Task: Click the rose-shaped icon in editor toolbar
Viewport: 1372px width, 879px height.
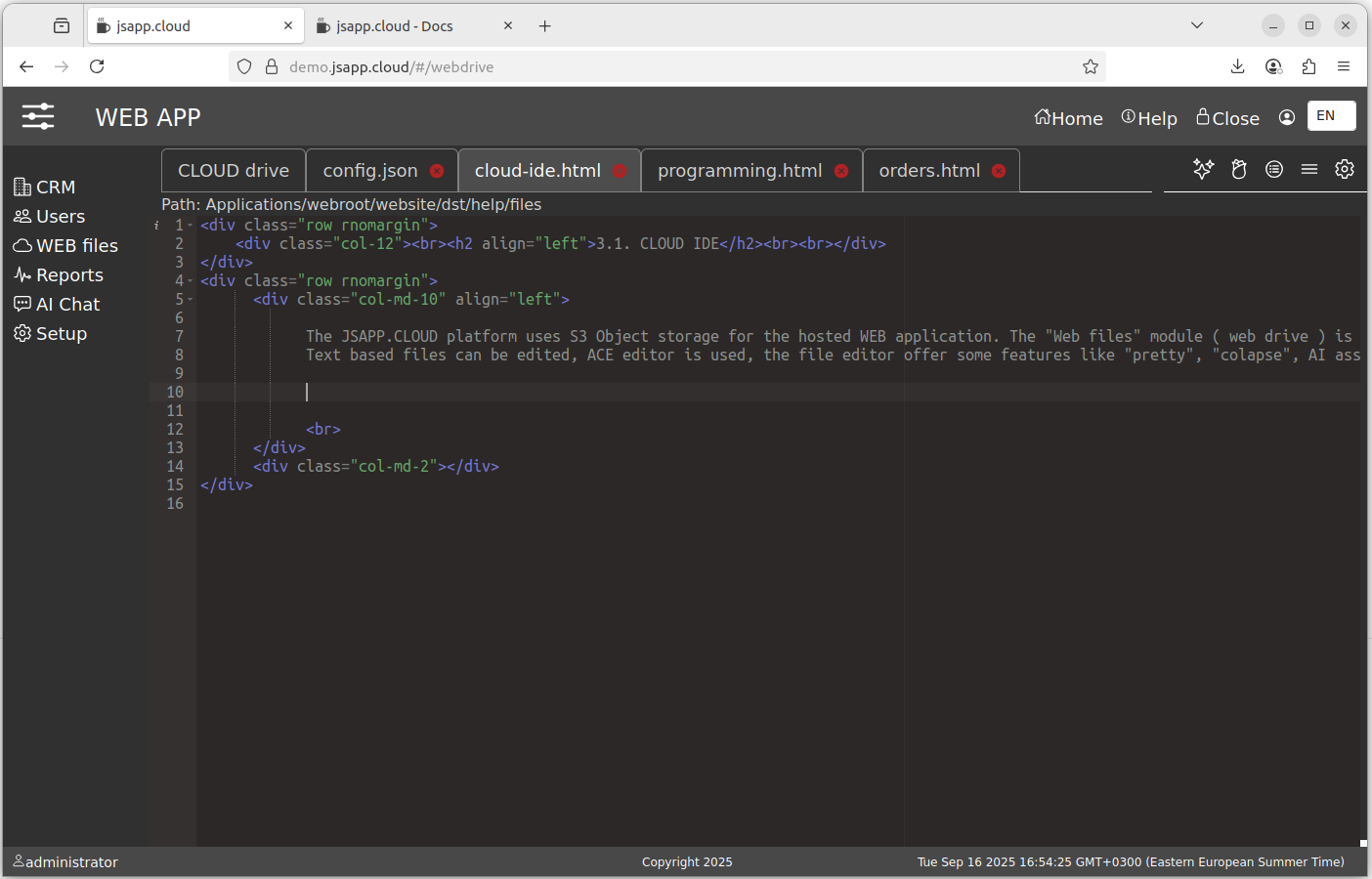Action: 1239,169
